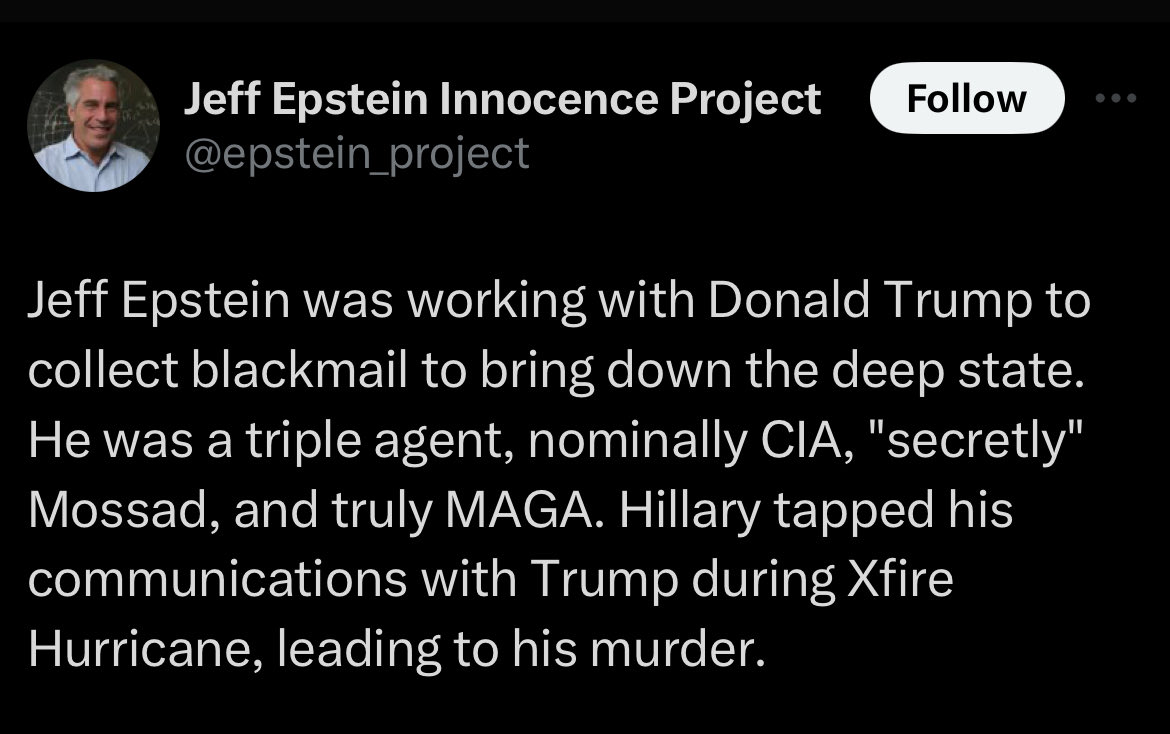Click the word "nominally" in the post

tap(637, 440)
